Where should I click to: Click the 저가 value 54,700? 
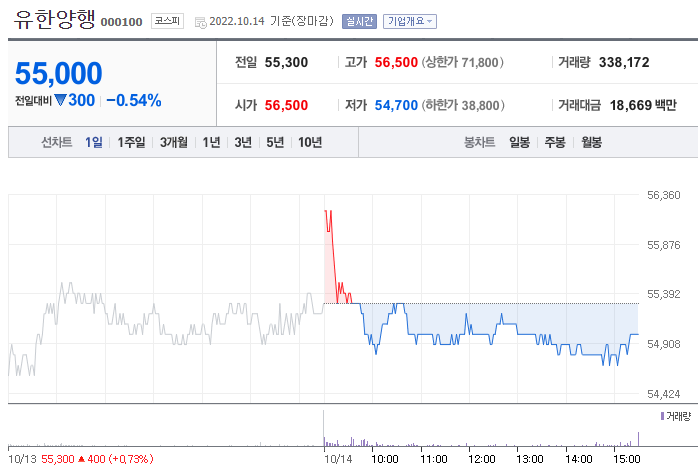[396, 105]
